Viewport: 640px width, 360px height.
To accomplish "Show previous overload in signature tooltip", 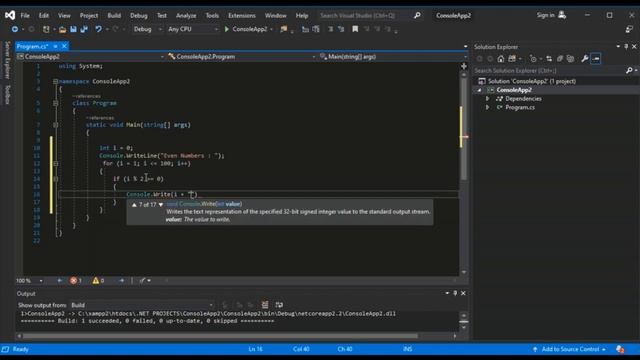I will (134, 204).
